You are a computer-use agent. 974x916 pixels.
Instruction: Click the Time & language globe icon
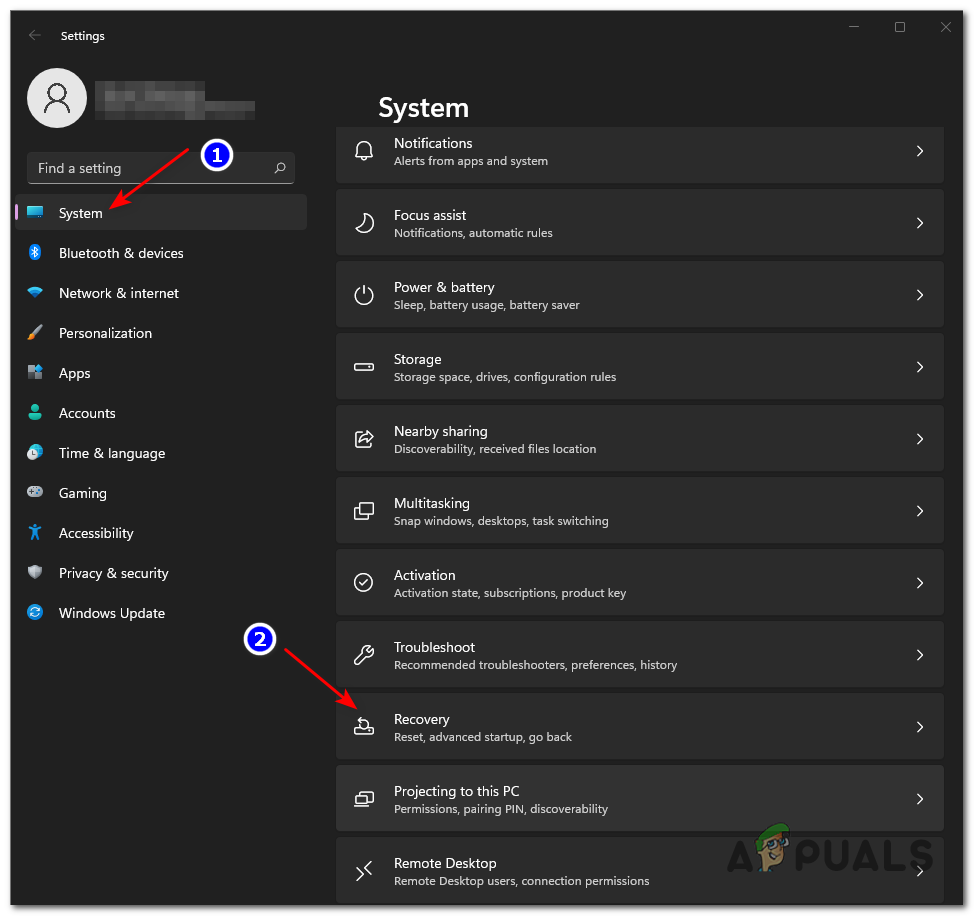point(35,453)
